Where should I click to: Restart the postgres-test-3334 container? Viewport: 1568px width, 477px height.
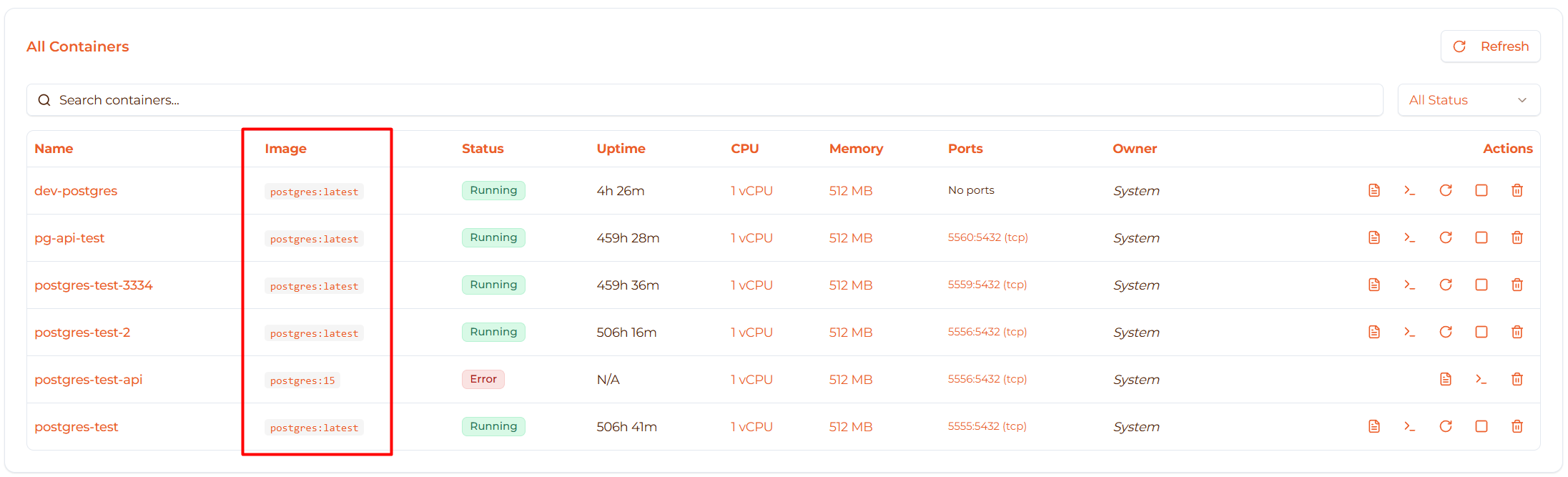[x=1445, y=285]
